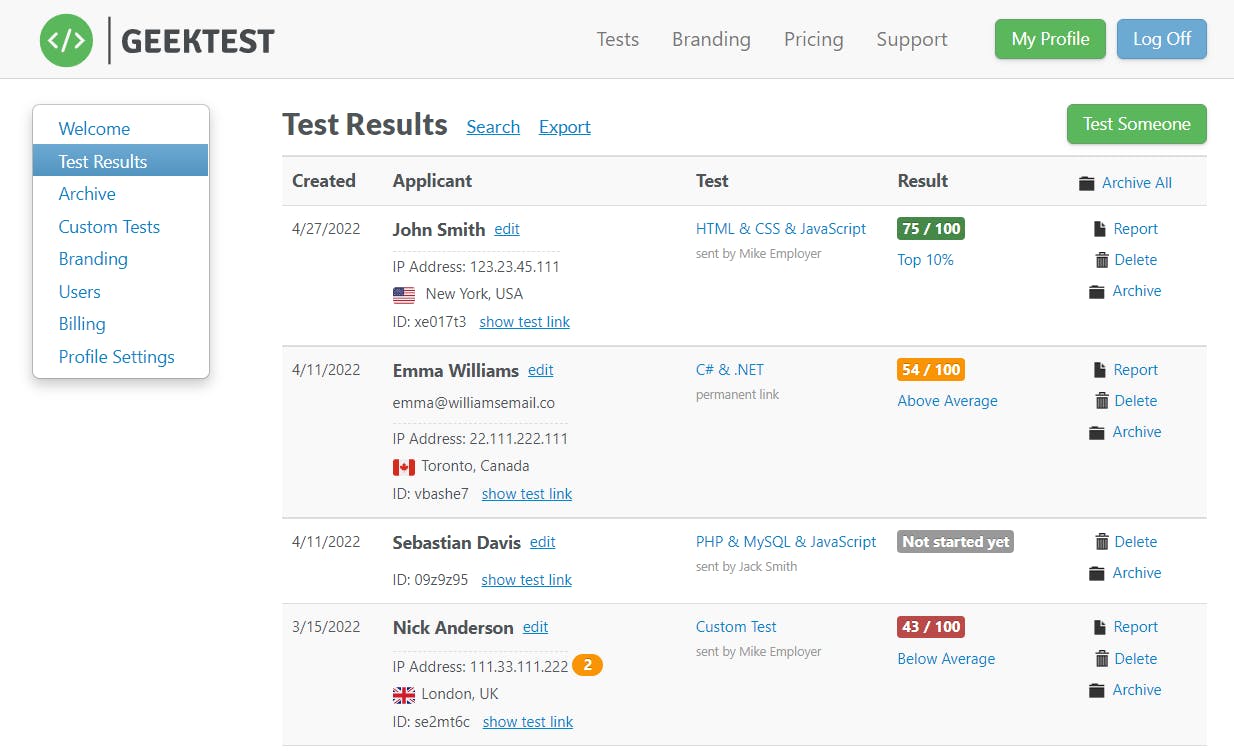Click the Archive All folder icon
The image size is (1234, 753).
coord(1087,183)
